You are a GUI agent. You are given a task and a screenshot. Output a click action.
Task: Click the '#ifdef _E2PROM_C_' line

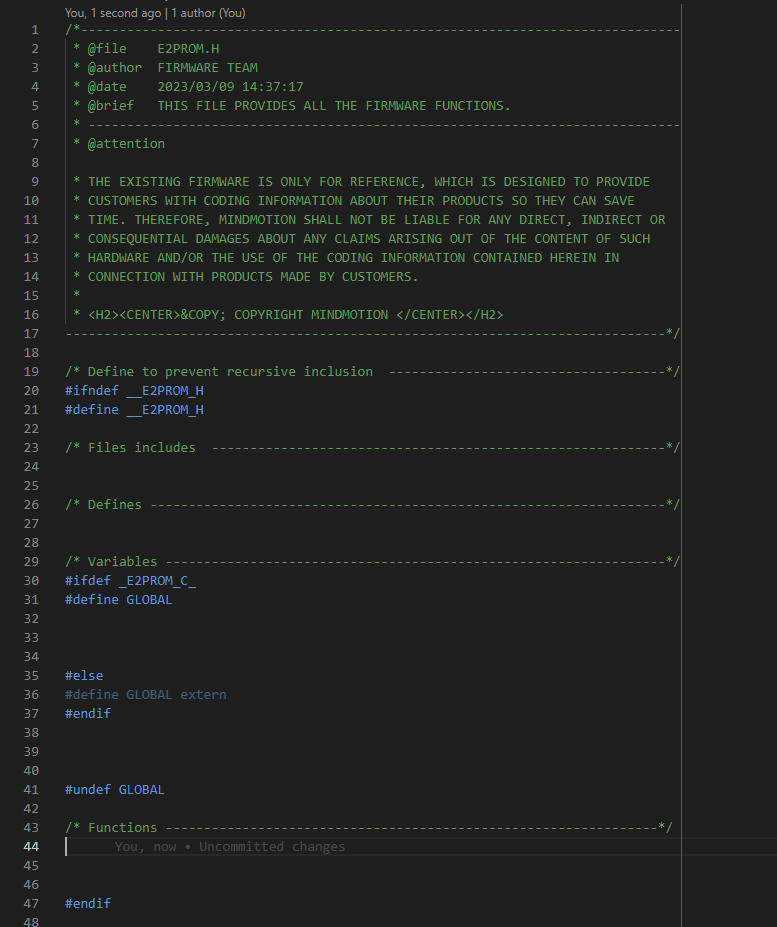[x=131, y=581]
